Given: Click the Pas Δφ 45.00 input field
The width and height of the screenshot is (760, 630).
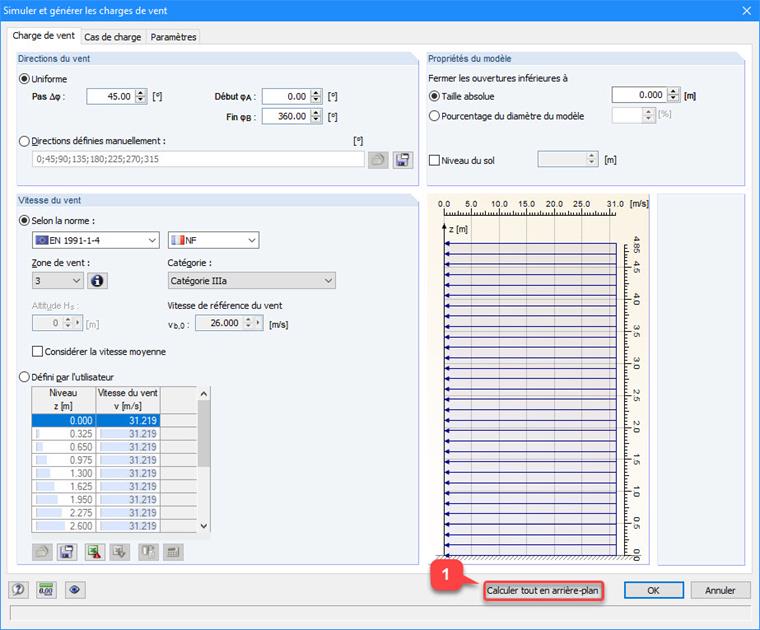Looking at the screenshot, I should pyautogui.click(x=111, y=96).
